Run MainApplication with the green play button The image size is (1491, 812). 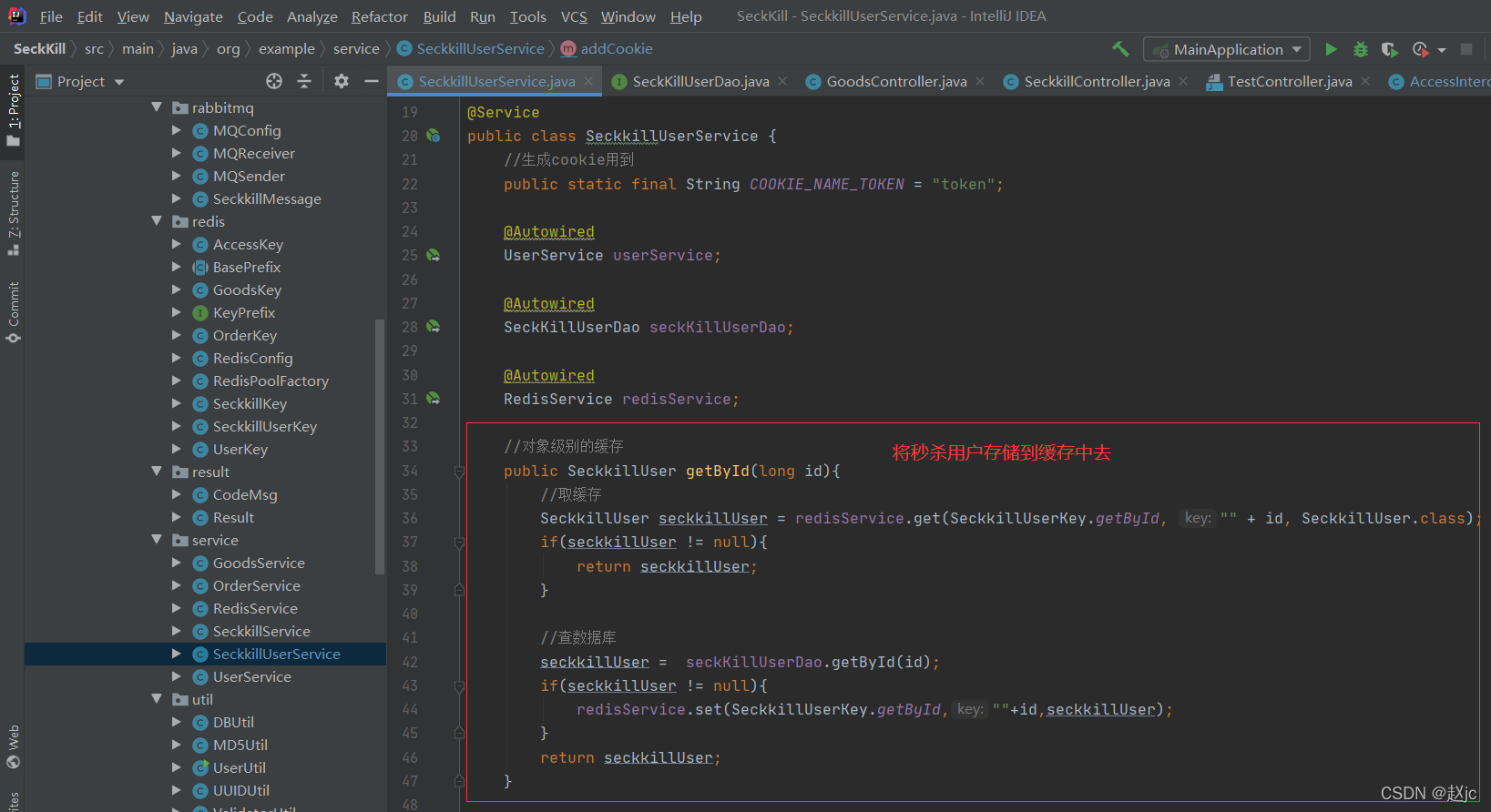click(1331, 49)
